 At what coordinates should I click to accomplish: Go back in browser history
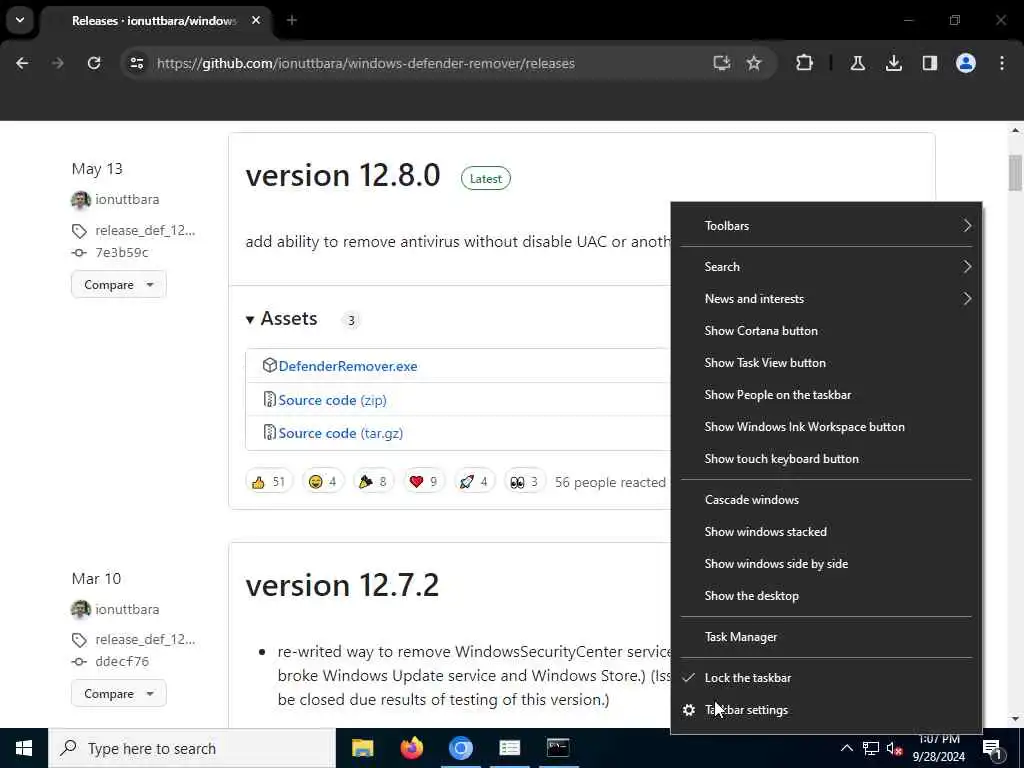pyautogui.click(x=22, y=63)
